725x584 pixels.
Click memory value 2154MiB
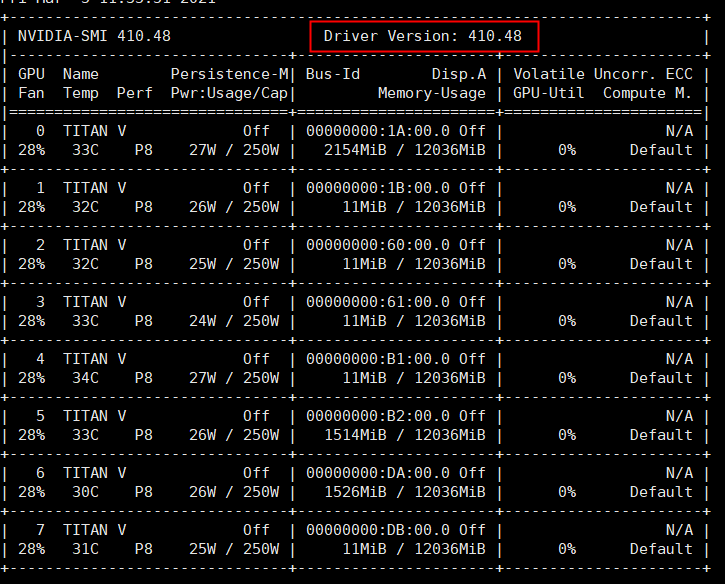[x=355, y=150]
